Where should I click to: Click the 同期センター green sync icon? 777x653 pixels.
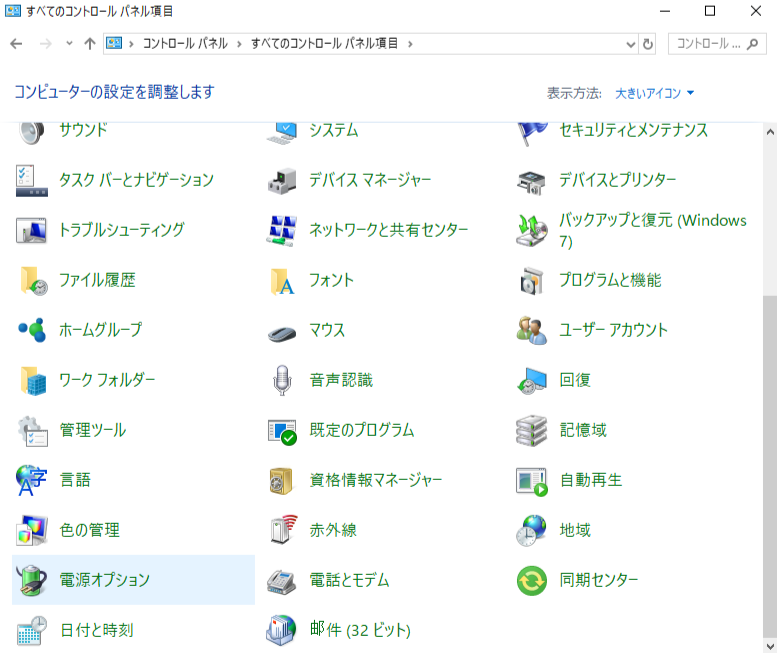pyautogui.click(x=532, y=580)
